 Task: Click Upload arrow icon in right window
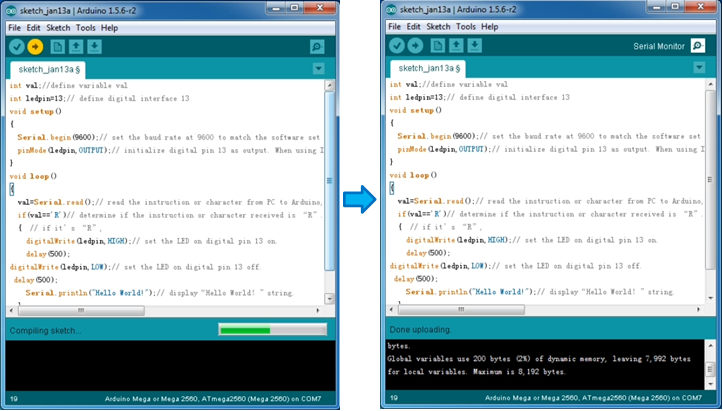[415, 45]
